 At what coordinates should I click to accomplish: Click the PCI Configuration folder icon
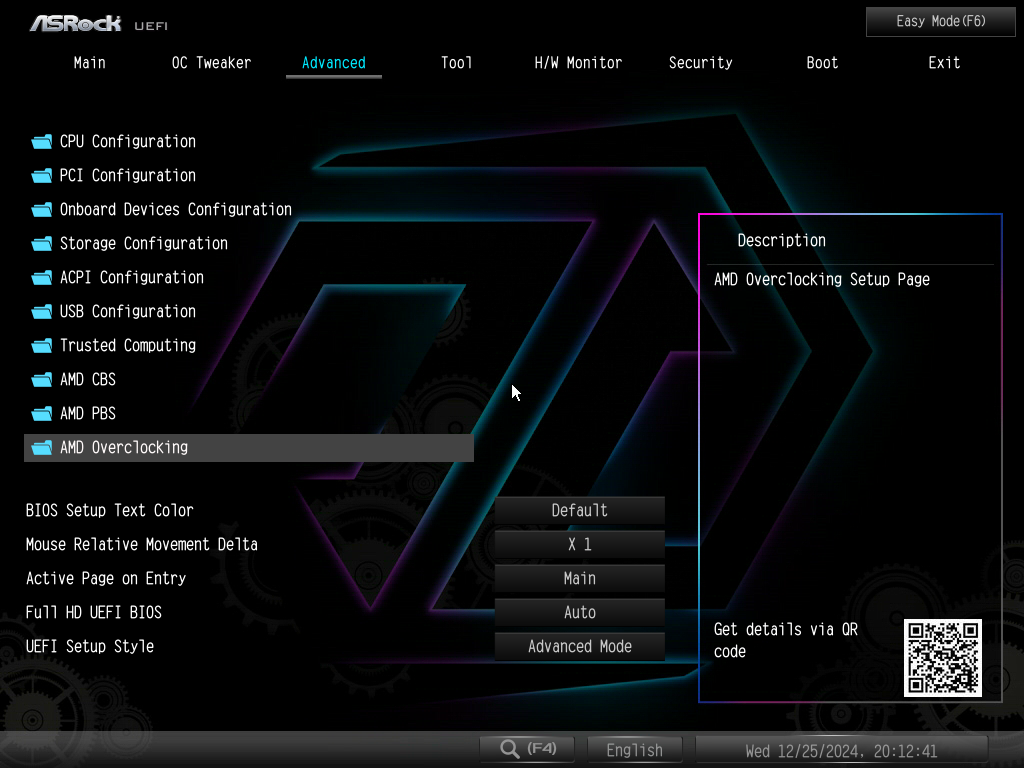[x=42, y=176]
